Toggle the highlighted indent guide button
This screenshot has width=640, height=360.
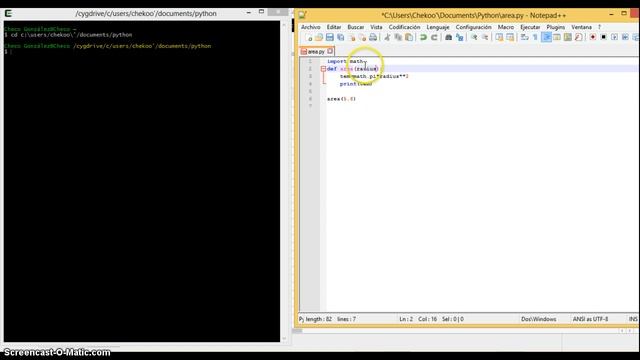tap(546, 38)
